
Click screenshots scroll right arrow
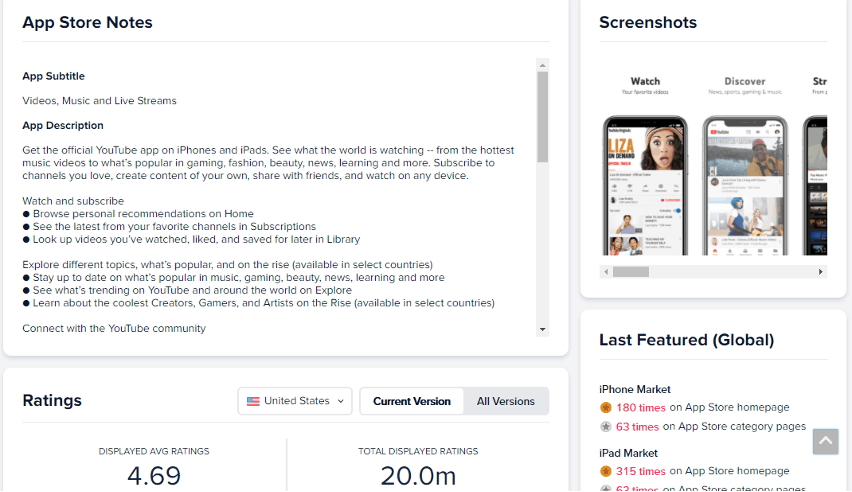point(820,272)
